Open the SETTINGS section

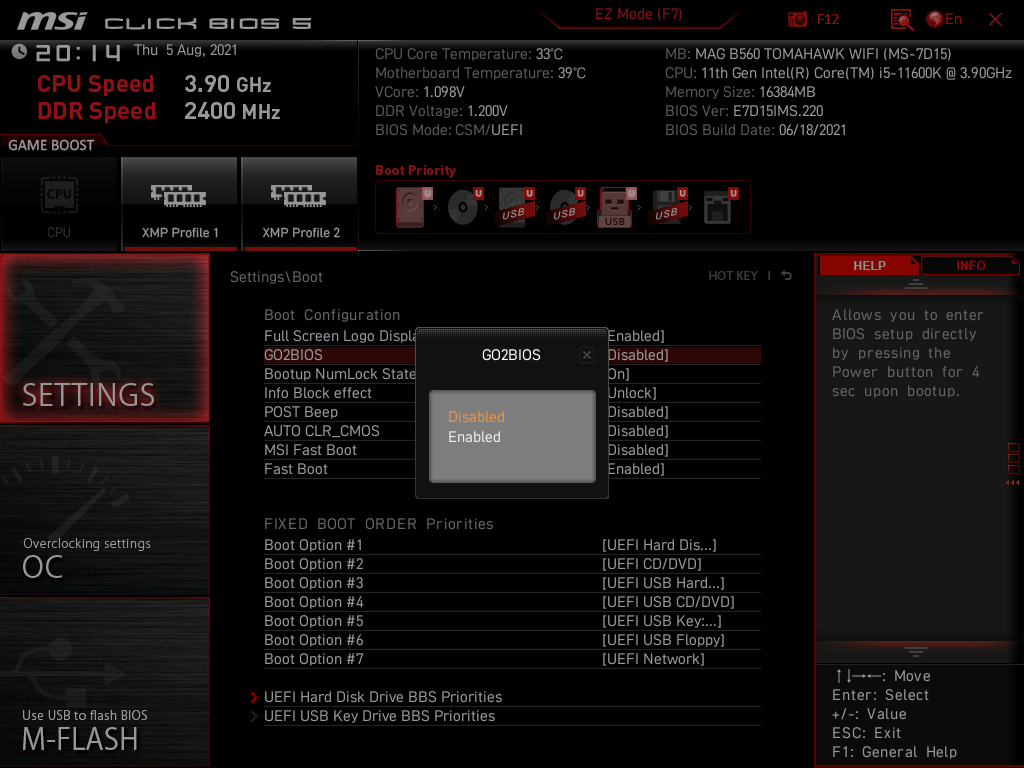click(x=104, y=338)
